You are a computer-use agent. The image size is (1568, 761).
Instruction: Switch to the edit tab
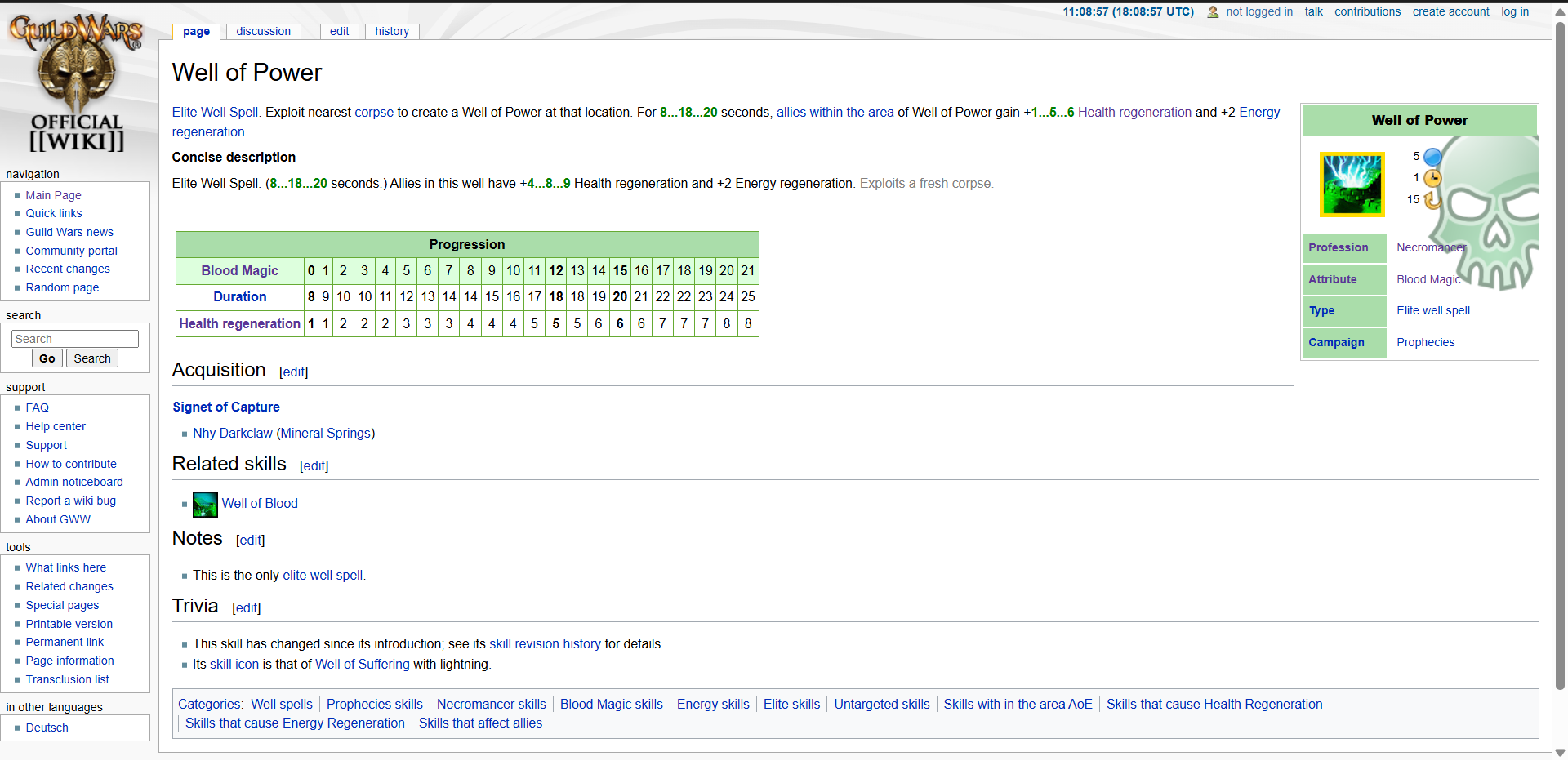click(340, 31)
